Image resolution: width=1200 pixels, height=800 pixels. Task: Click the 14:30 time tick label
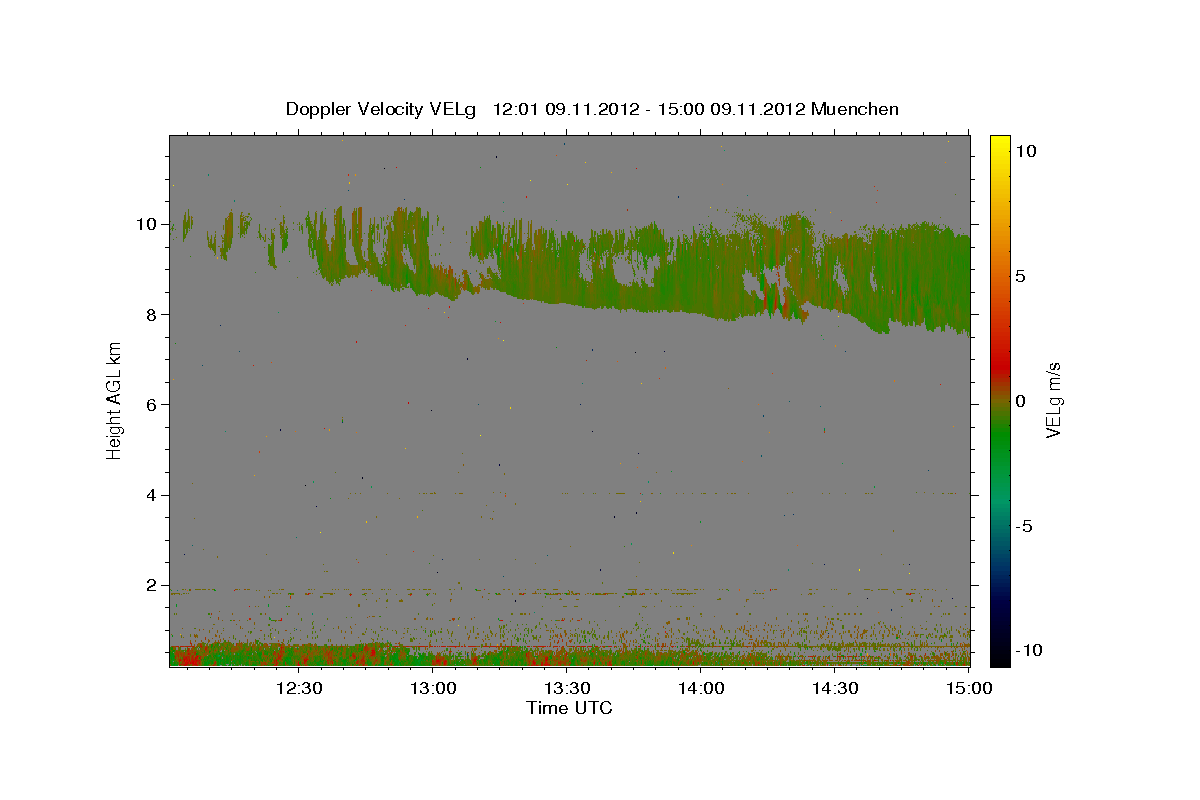tap(835, 688)
